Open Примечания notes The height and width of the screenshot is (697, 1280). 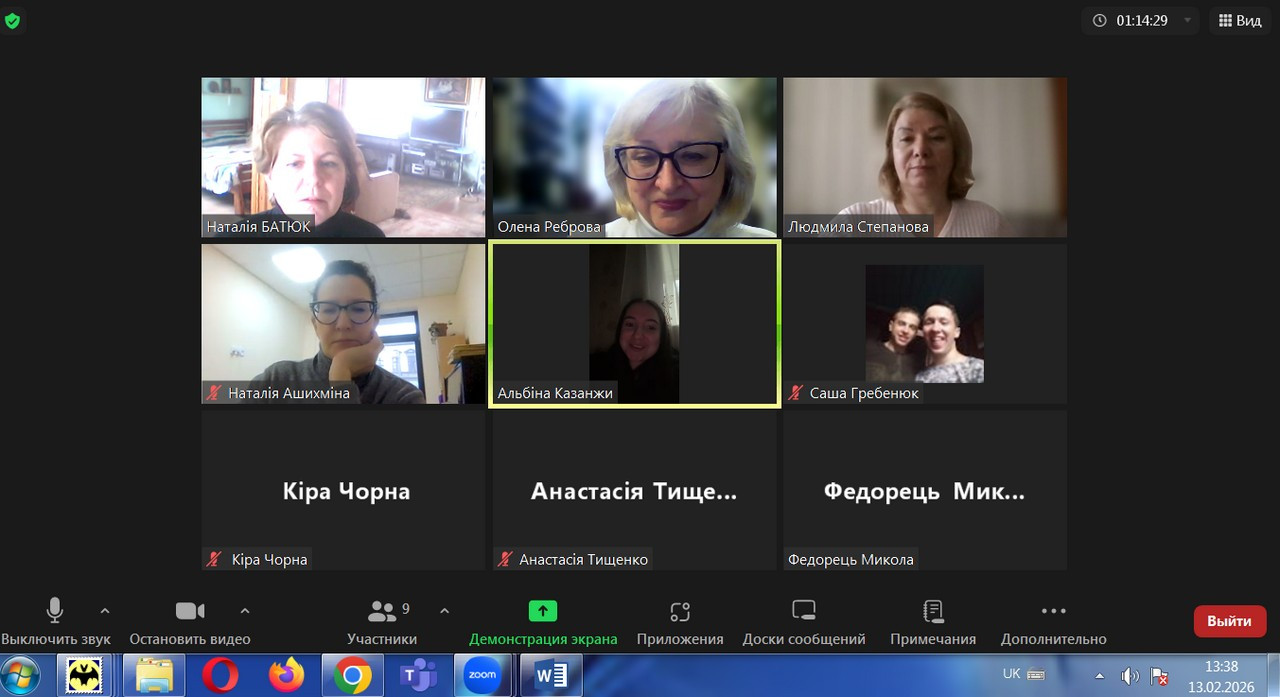point(933,621)
